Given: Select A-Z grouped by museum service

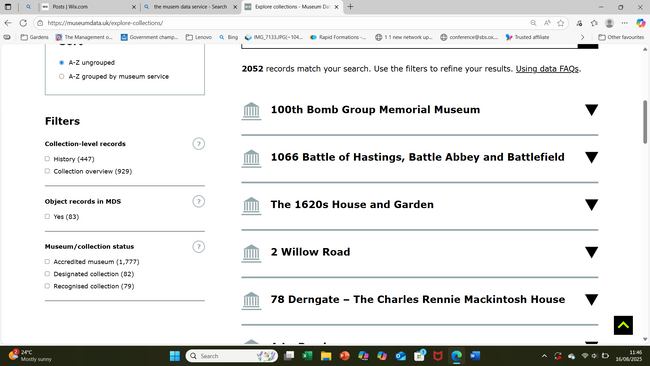Looking at the screenshot, I should pyautogui.click(x=61, y=76).
